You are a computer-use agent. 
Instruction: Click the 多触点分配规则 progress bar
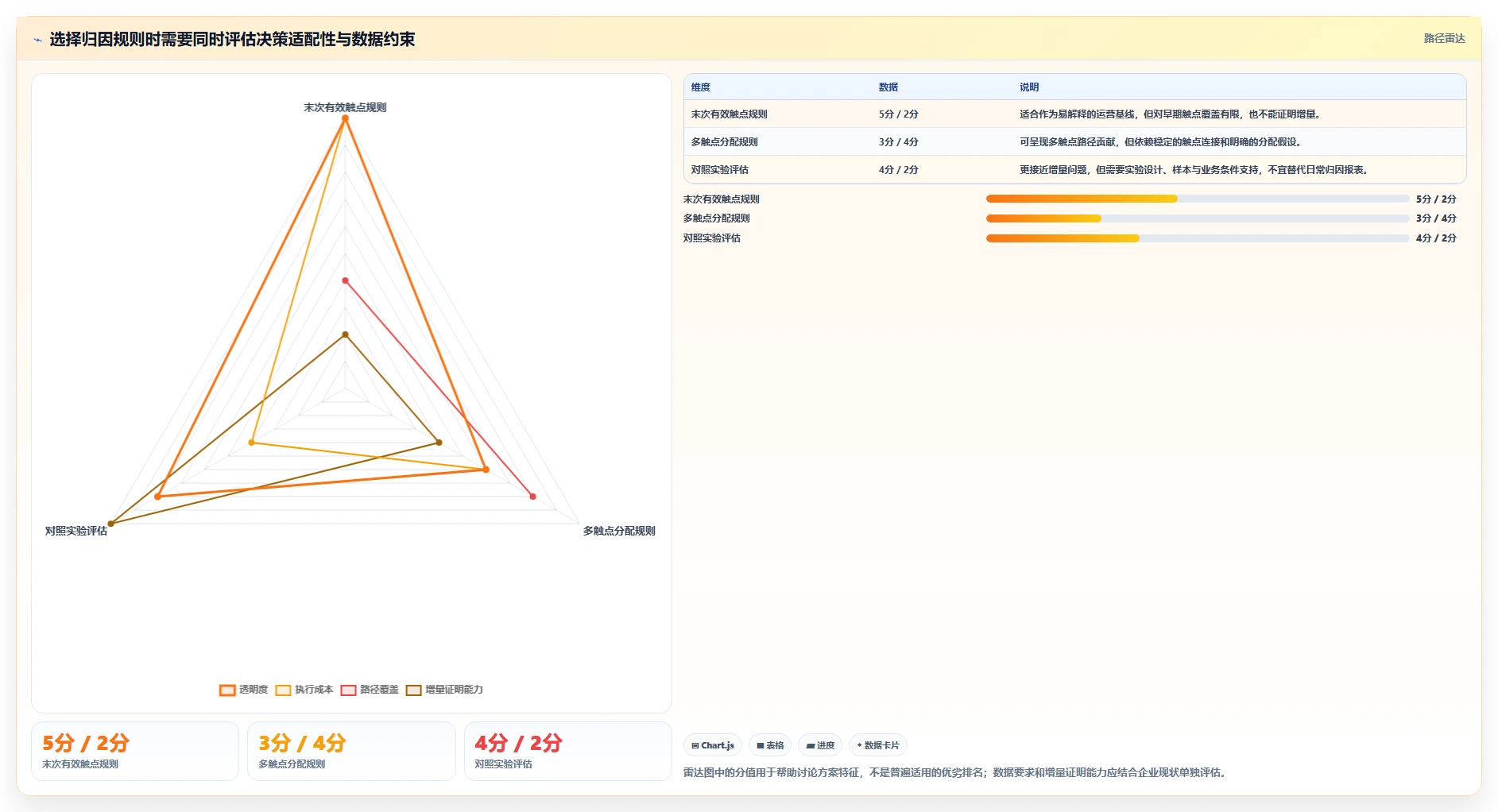click(x=1198, y=218)
